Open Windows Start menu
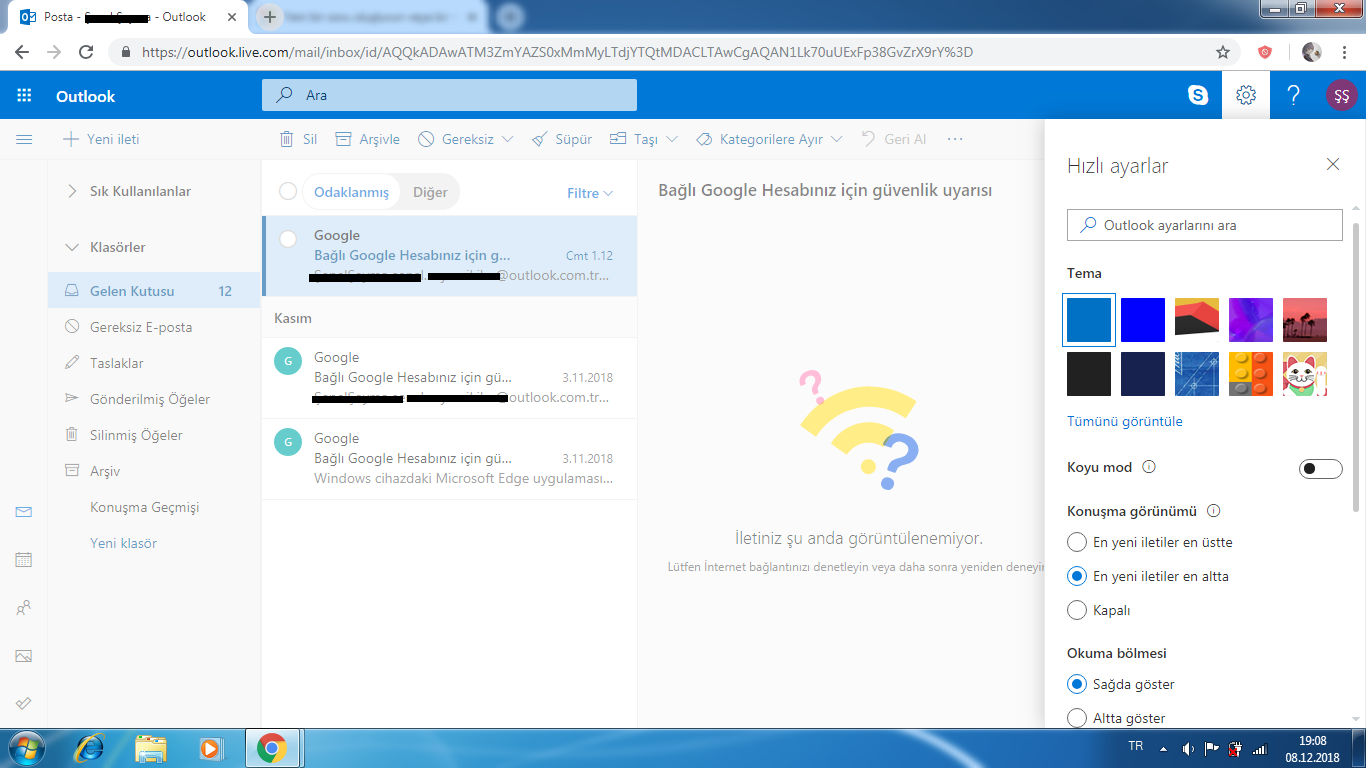 point(24,748)
